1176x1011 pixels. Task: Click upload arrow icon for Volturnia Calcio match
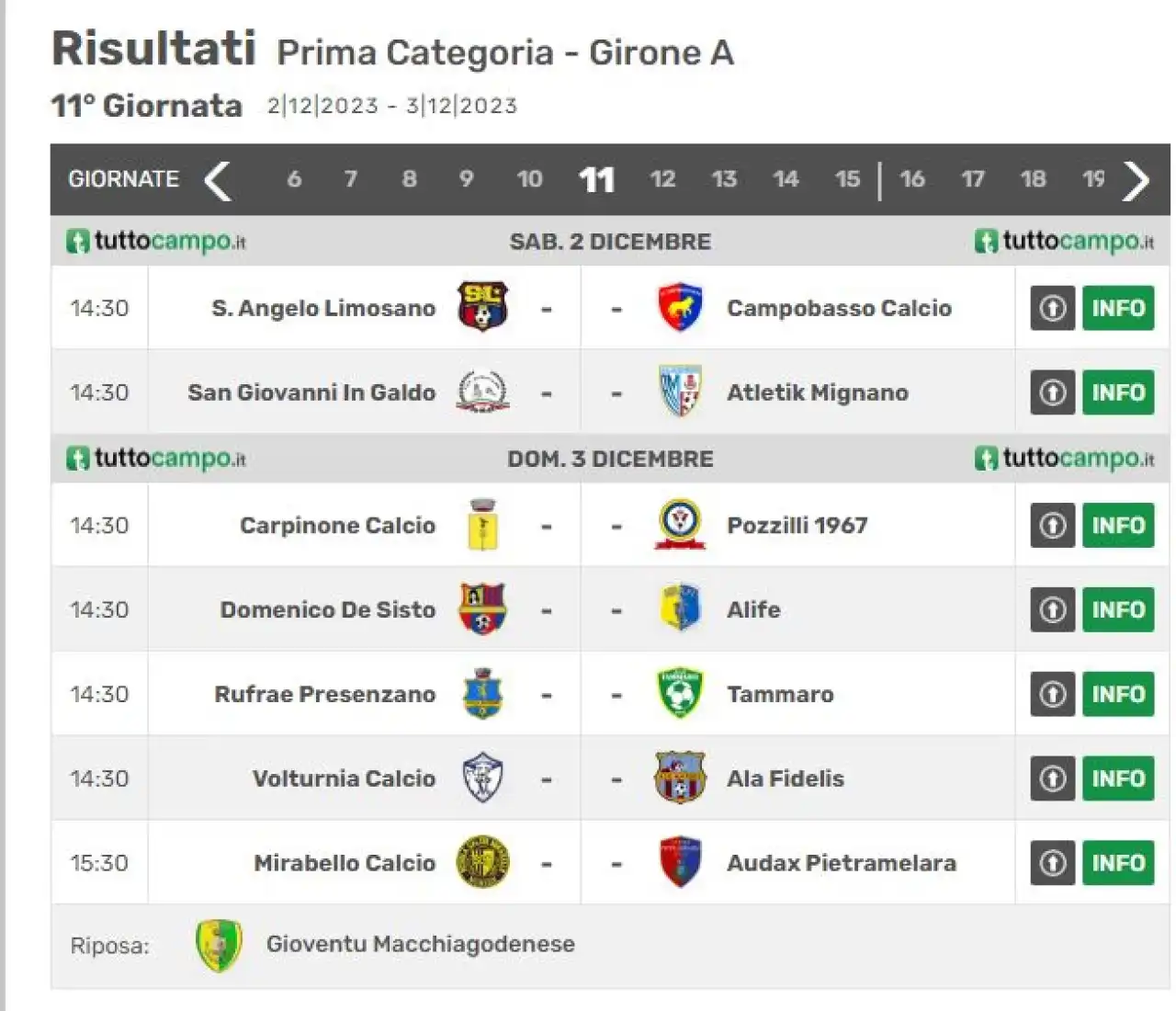click(x=1053, y=778)
